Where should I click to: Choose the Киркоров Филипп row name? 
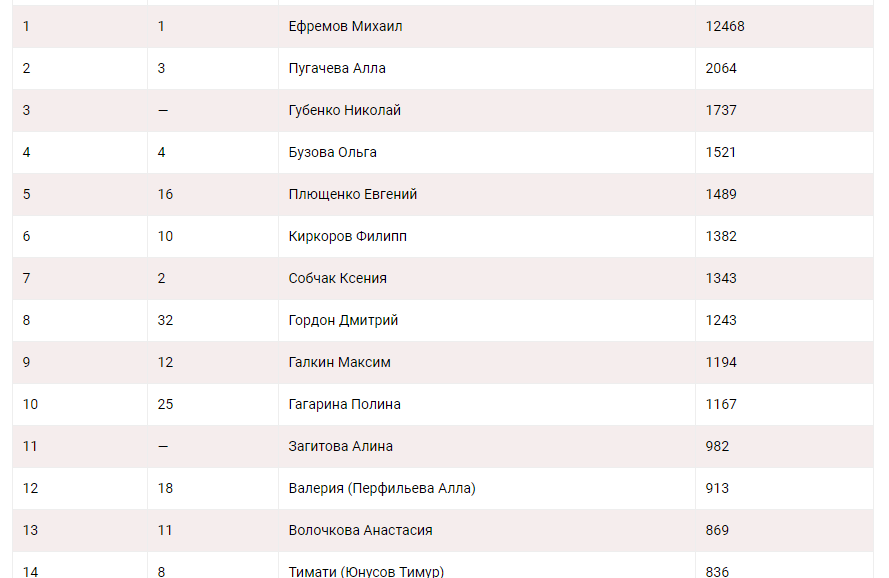(347, 236)
